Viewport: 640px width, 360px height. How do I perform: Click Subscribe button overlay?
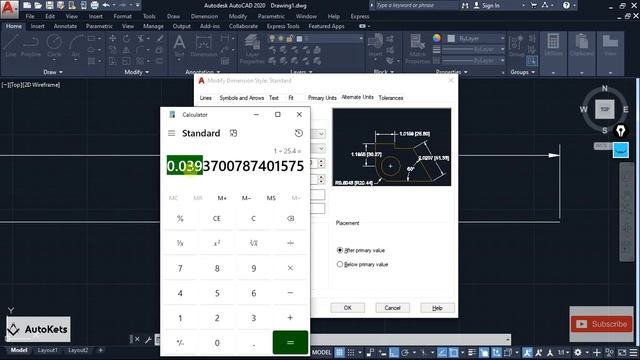601,324
